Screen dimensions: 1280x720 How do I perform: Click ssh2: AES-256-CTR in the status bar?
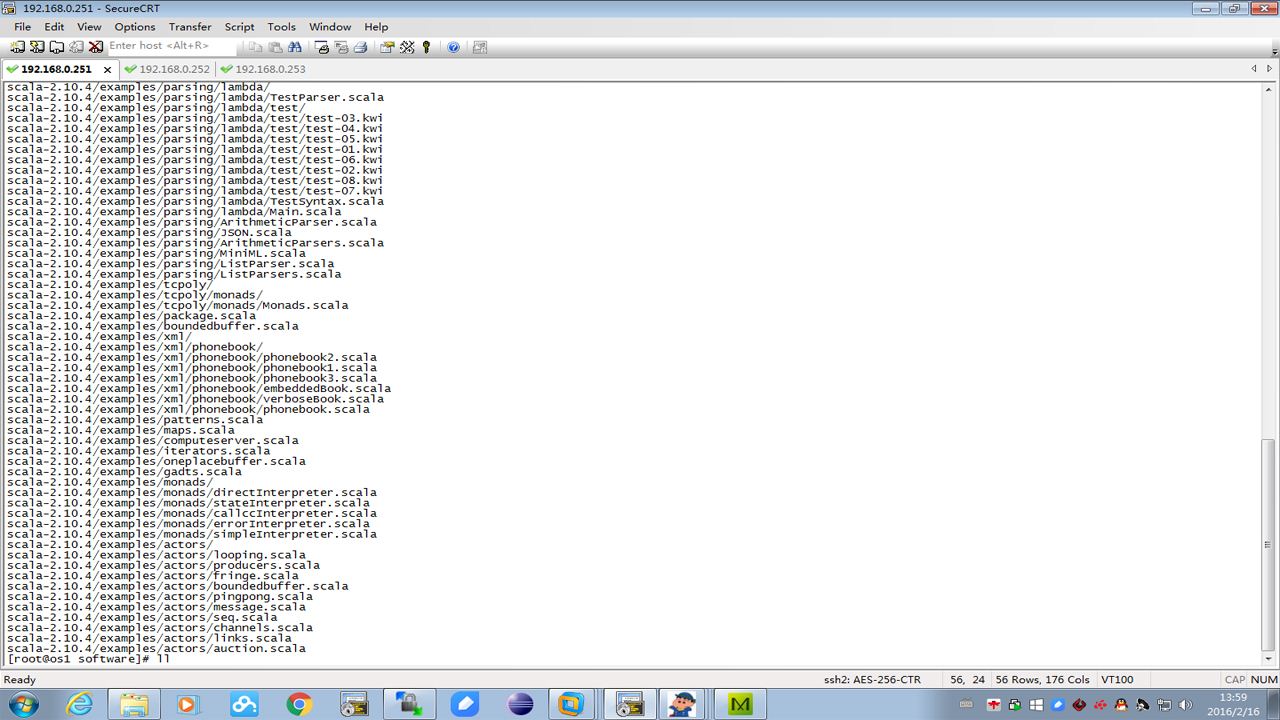click(x=872, y=679)
